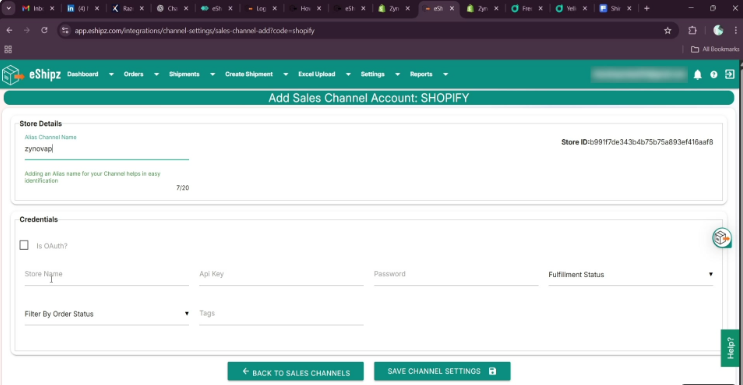743x385 pixels.
Task: Open the floating eShipz chat widget icon
Action: (x=722, y=238)
